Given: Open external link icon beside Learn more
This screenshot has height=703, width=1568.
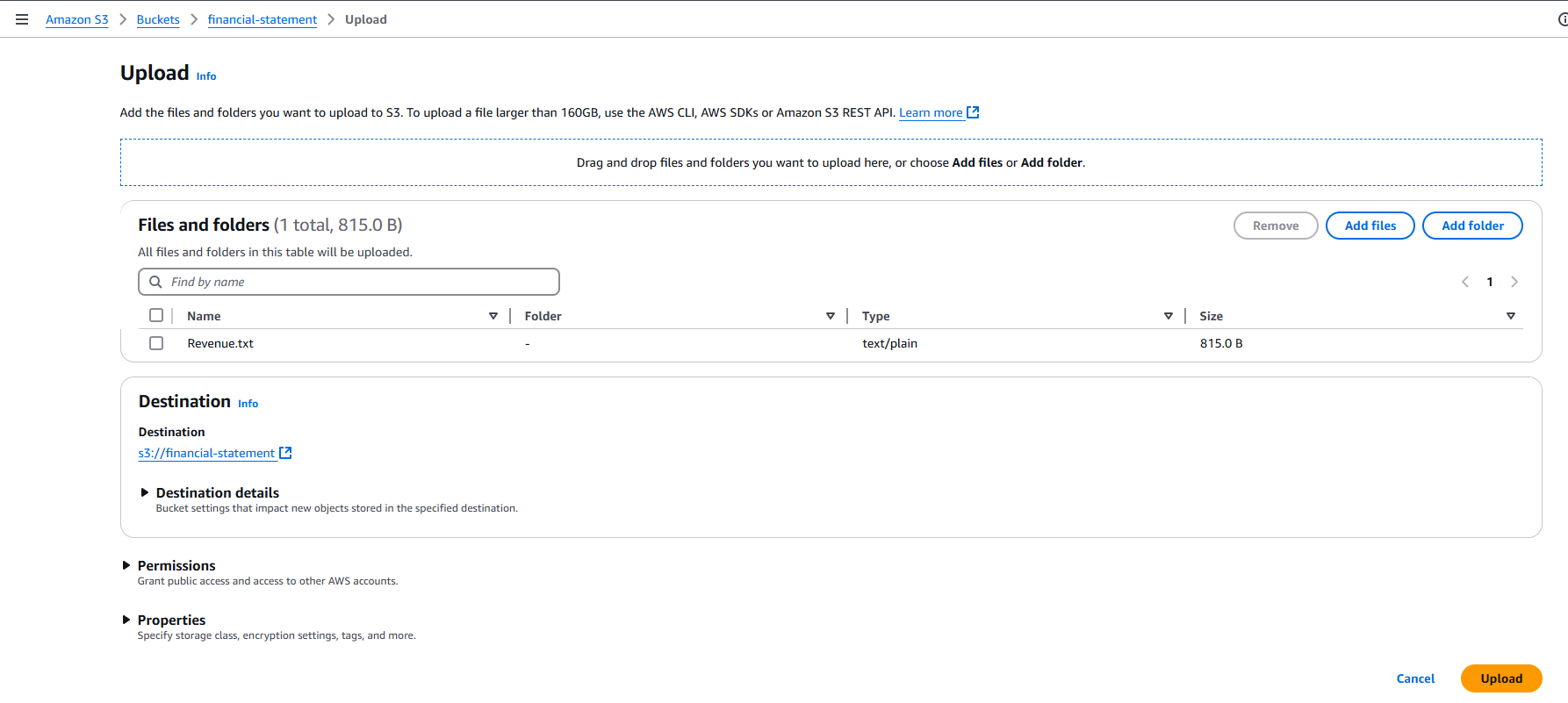Looking at the screenshot, I should [973, 112].
